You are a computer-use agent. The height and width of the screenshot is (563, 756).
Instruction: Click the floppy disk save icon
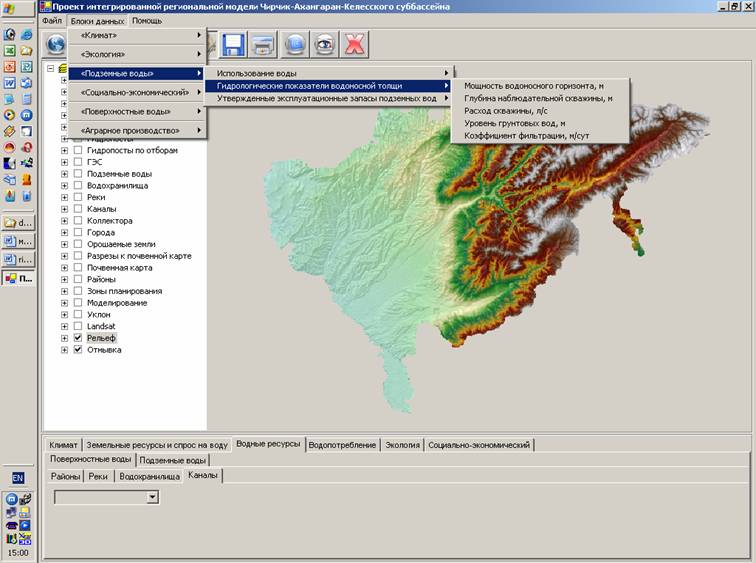pyautogui.click(x=234, y=45)
